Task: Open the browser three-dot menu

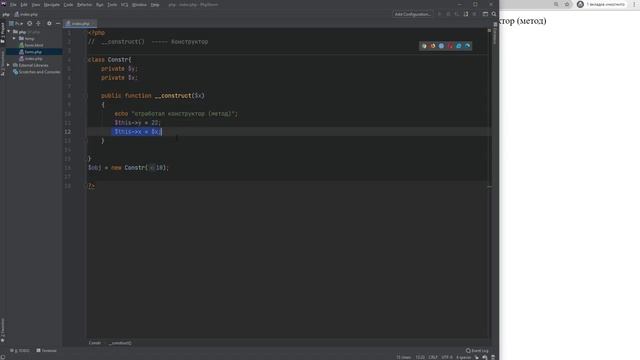Action: tap(634, 4)
